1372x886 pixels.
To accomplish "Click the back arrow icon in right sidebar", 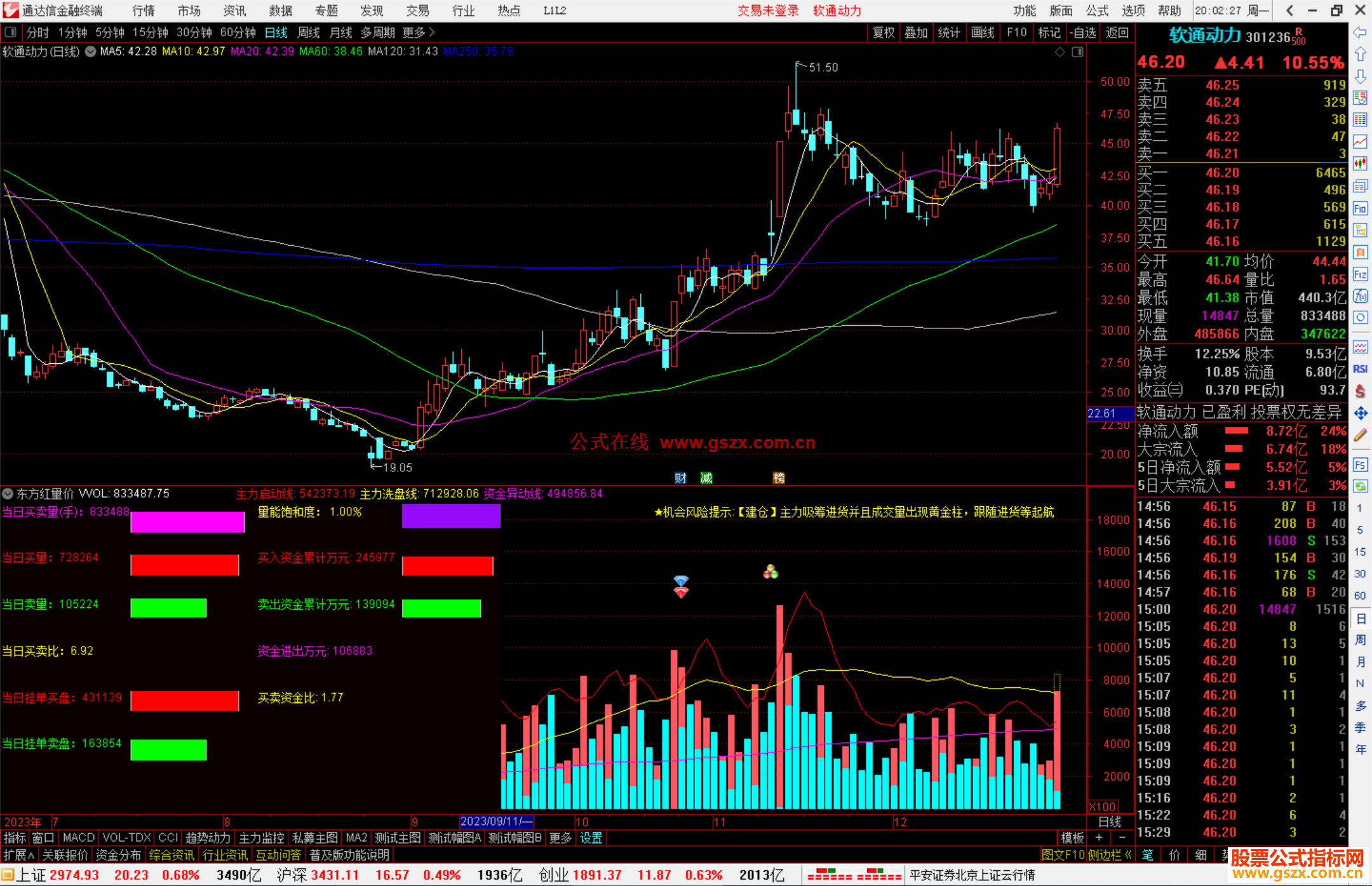I will tap(1360, 32).
